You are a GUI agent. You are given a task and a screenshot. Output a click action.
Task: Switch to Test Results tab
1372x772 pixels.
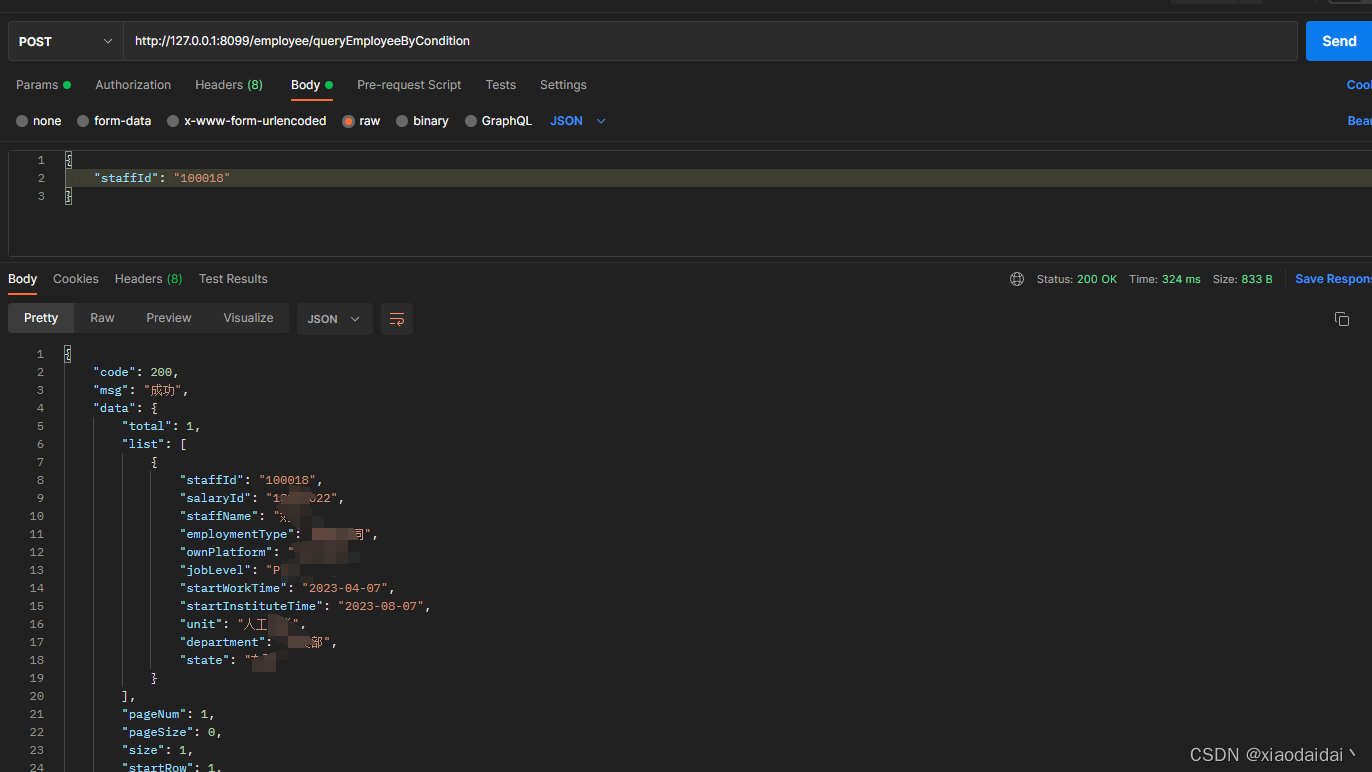(233, 279)
